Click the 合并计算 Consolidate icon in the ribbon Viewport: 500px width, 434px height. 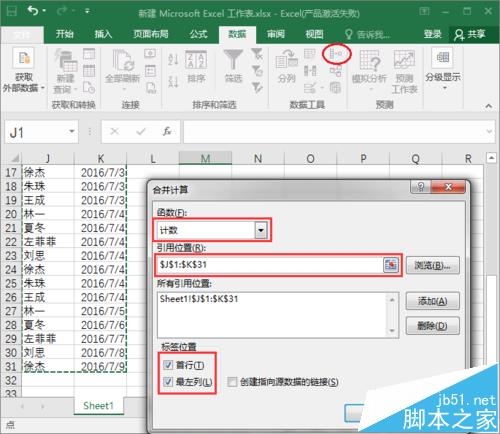pos(336,54)
